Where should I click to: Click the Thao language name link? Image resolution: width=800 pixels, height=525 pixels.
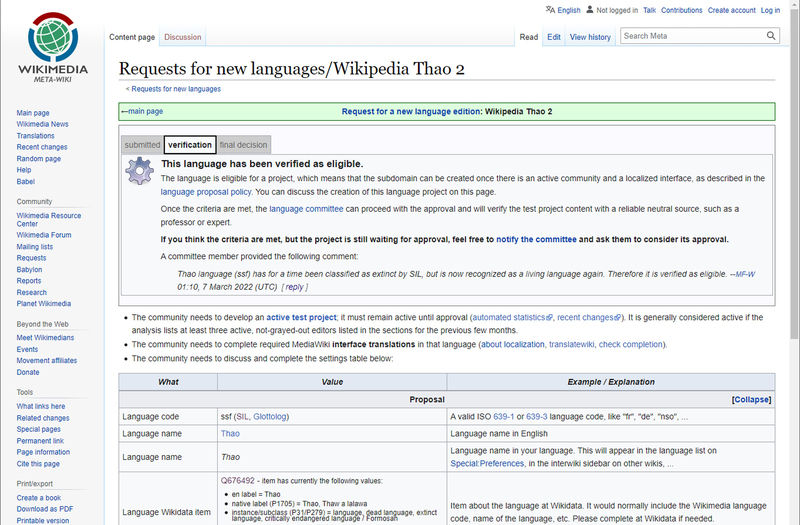(x=230, y=434)
